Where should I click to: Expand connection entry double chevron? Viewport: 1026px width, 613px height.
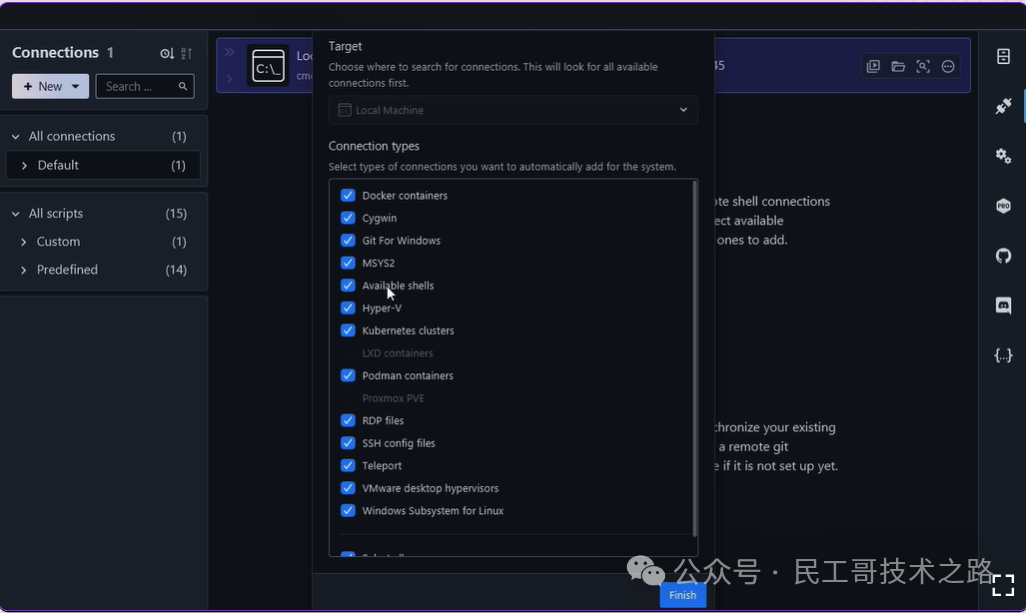pos(230,52)
